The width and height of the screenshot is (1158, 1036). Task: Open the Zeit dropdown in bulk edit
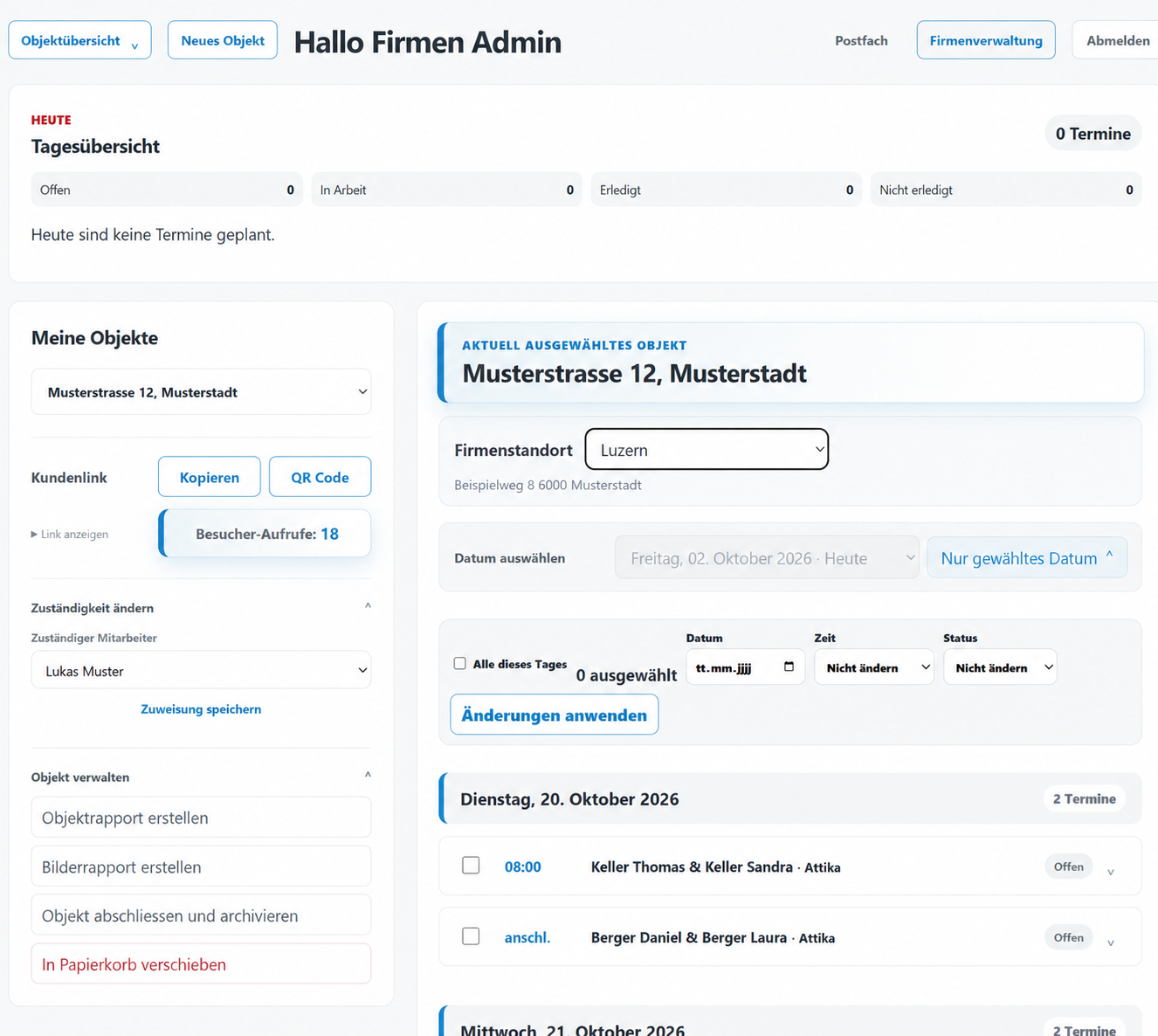(874, 667)
